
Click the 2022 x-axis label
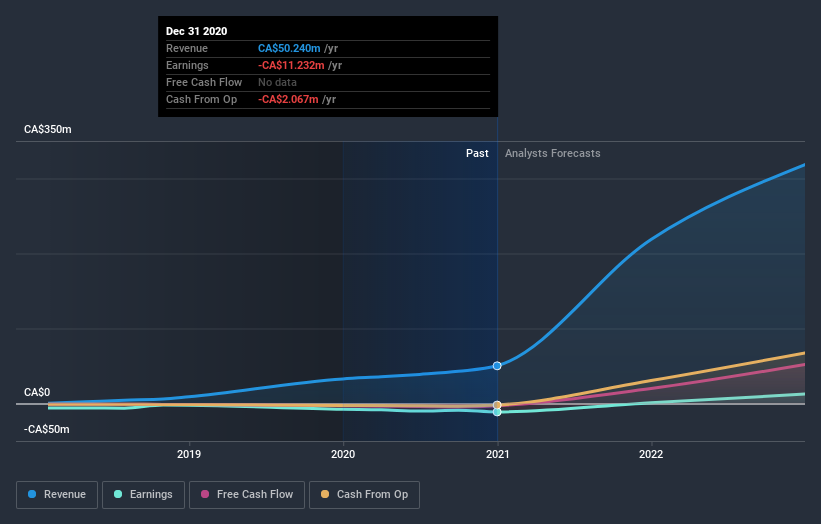point(651,454)
